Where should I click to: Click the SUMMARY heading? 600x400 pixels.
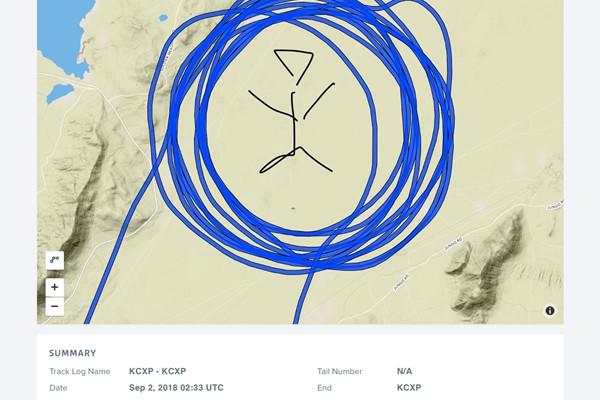(73, 353)
